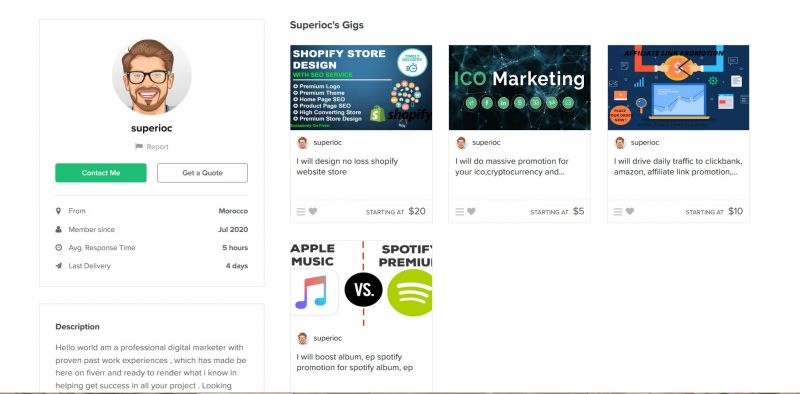Click small seller avatar on Spotify gig
The image size is (800, 394).
(x=303, y=338)
